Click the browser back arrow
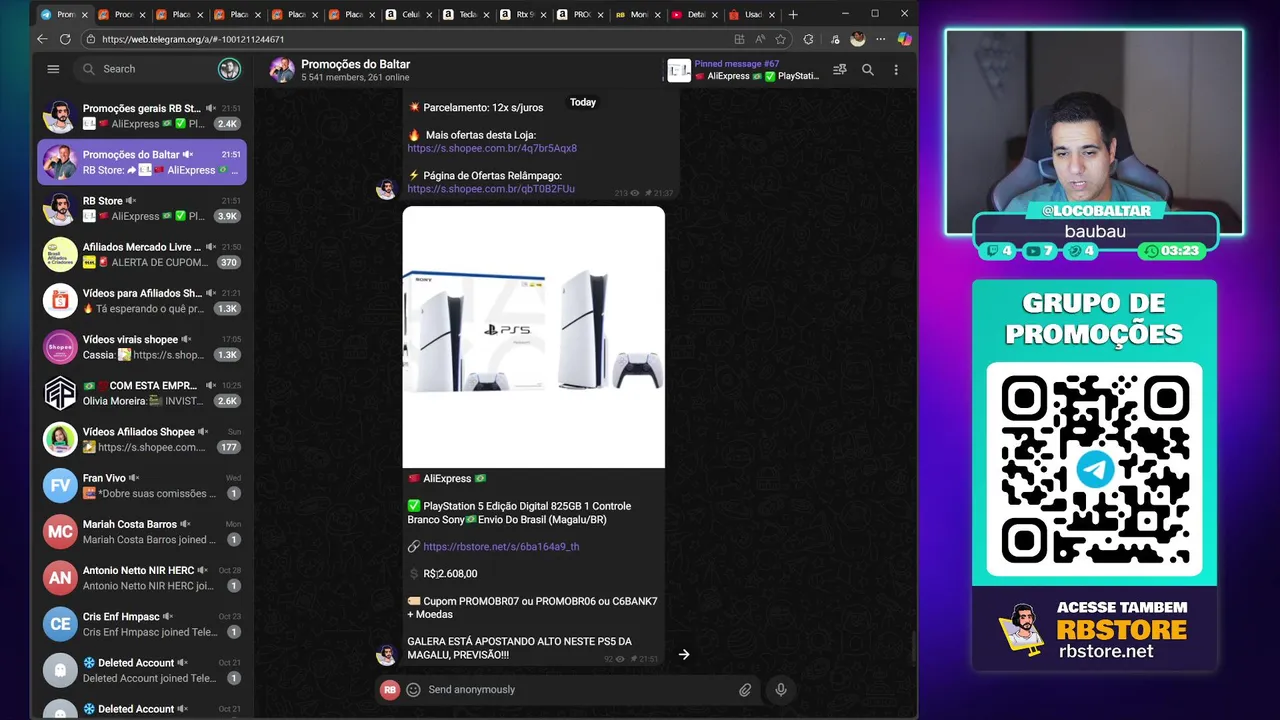Viewport: 1280px width, 720px height. 42,39
